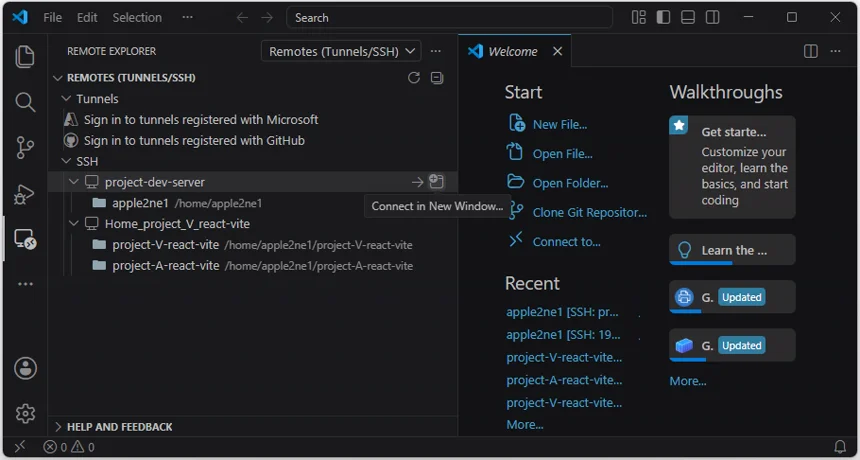
Task: Open Remotes (Tunnels/SSH) dropdown
Action: click(341, 52)
